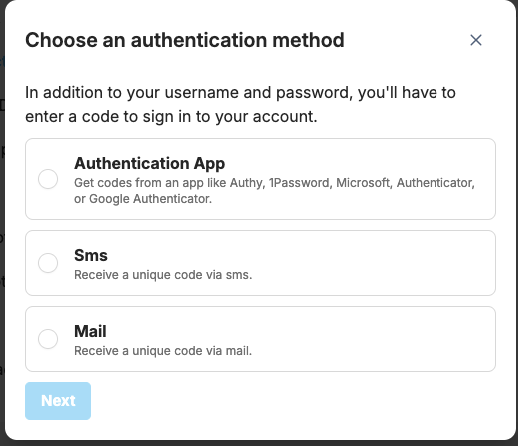Click the "Authentication App" option title

click(x=149, y=163)
